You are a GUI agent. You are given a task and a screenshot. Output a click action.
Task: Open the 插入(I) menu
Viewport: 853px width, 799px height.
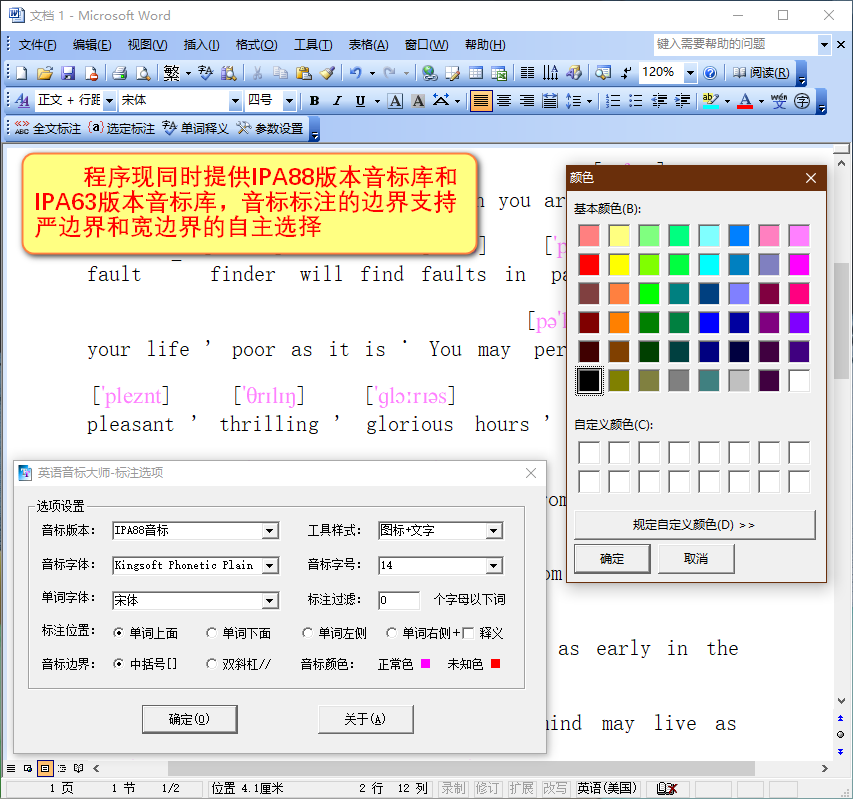201,45
